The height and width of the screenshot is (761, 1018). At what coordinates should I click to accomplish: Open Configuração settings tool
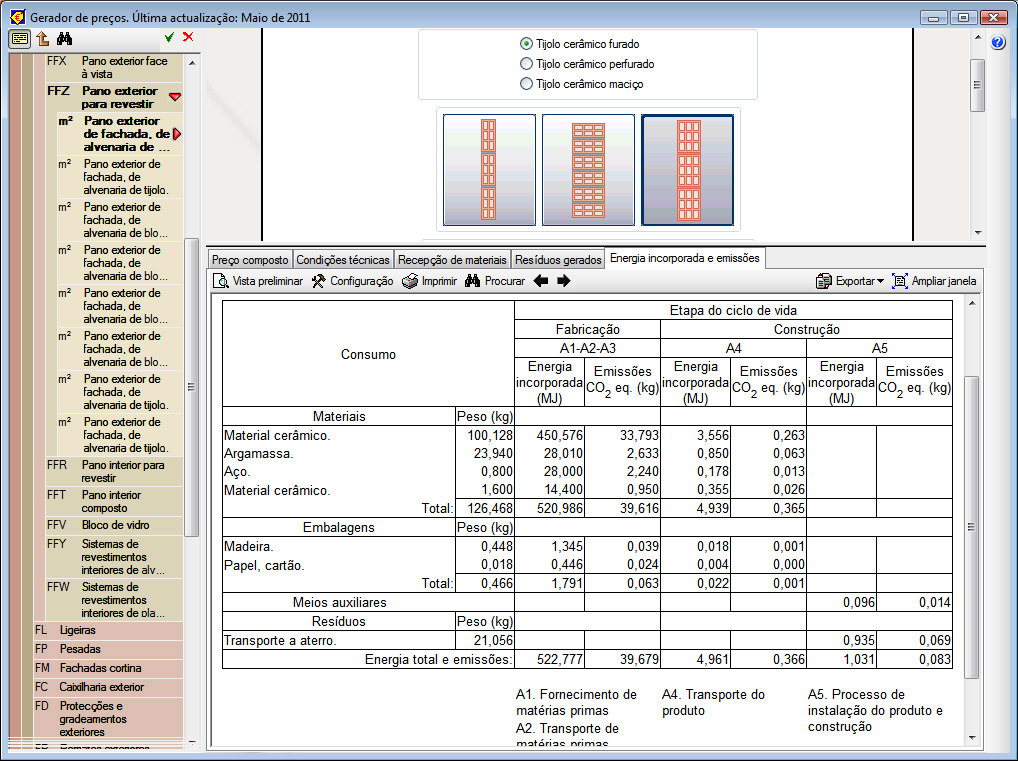[x=353, y=281]
